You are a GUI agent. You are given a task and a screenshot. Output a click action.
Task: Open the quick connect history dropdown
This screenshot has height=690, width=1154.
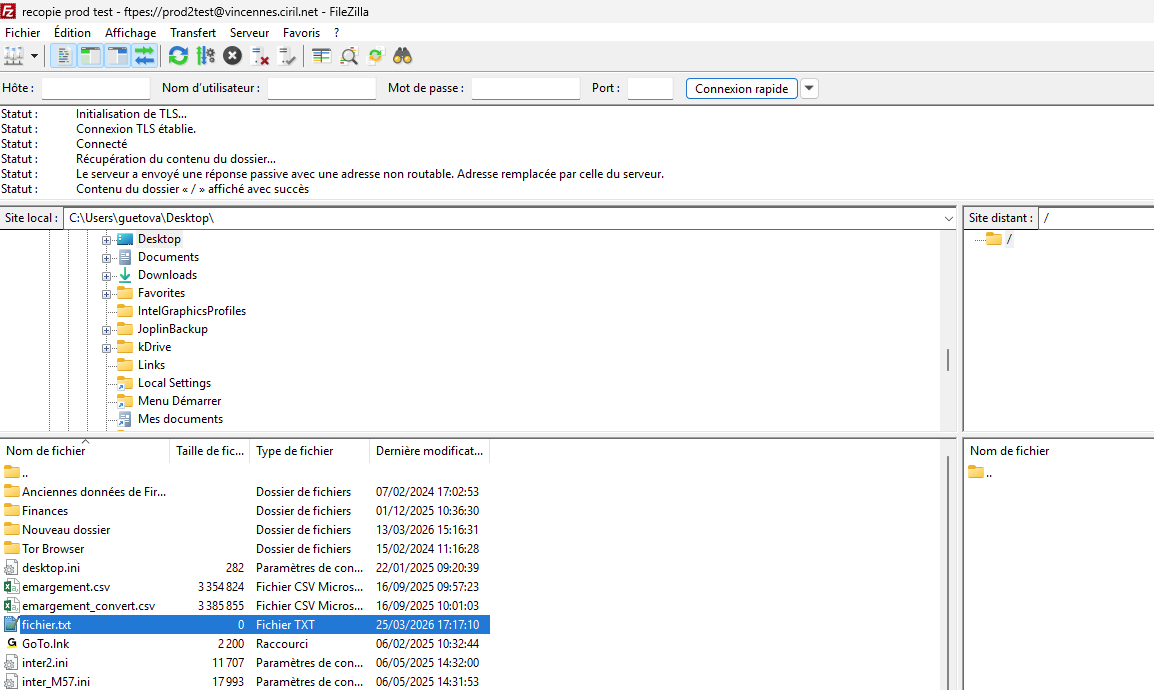[x=809, y=89]
